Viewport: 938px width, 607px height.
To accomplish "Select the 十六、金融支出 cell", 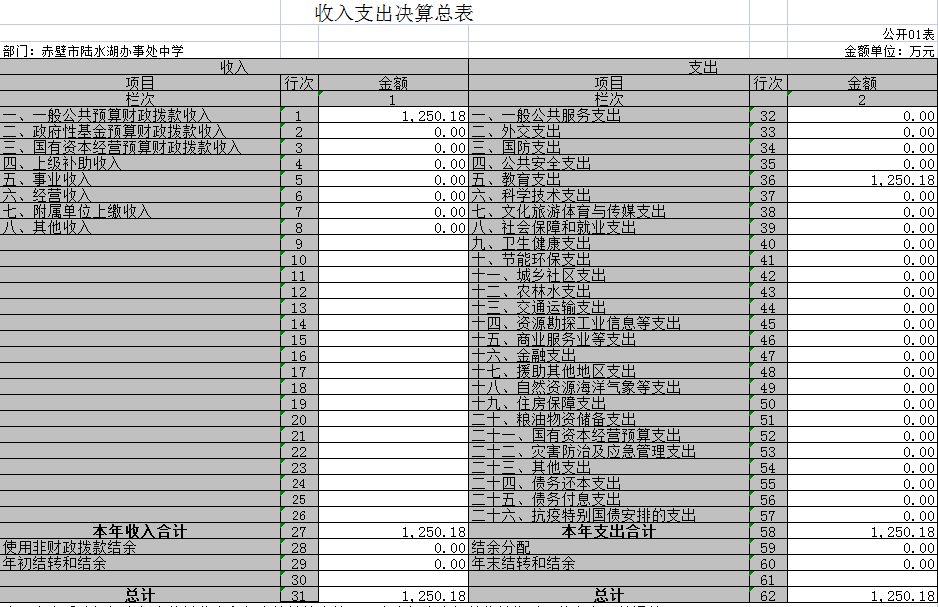I will (x=609, y=355).
